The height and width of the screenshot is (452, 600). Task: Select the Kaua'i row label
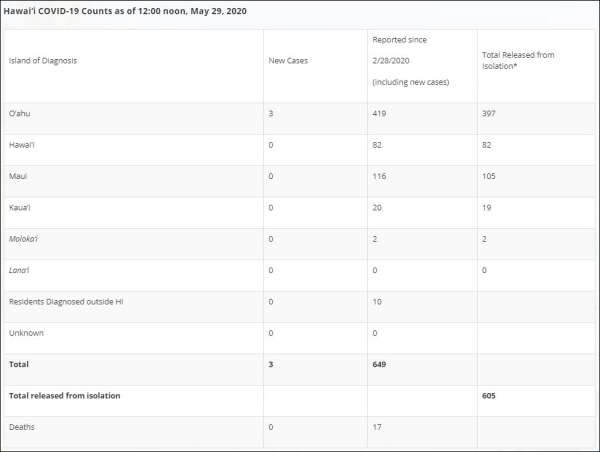pyautogui.click(x=20, y=207)
